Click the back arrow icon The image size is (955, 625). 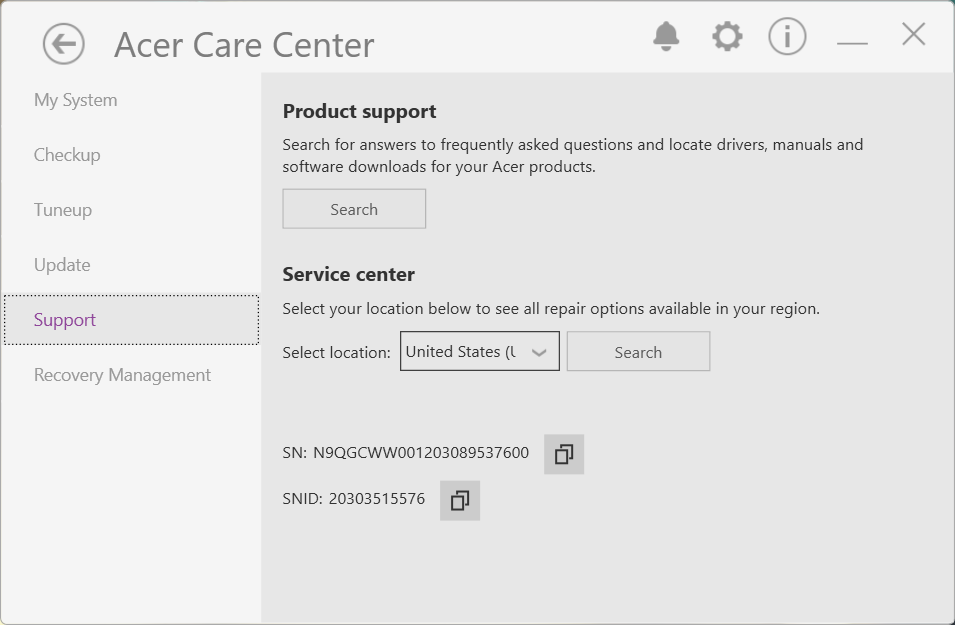[x=64, y=44]
